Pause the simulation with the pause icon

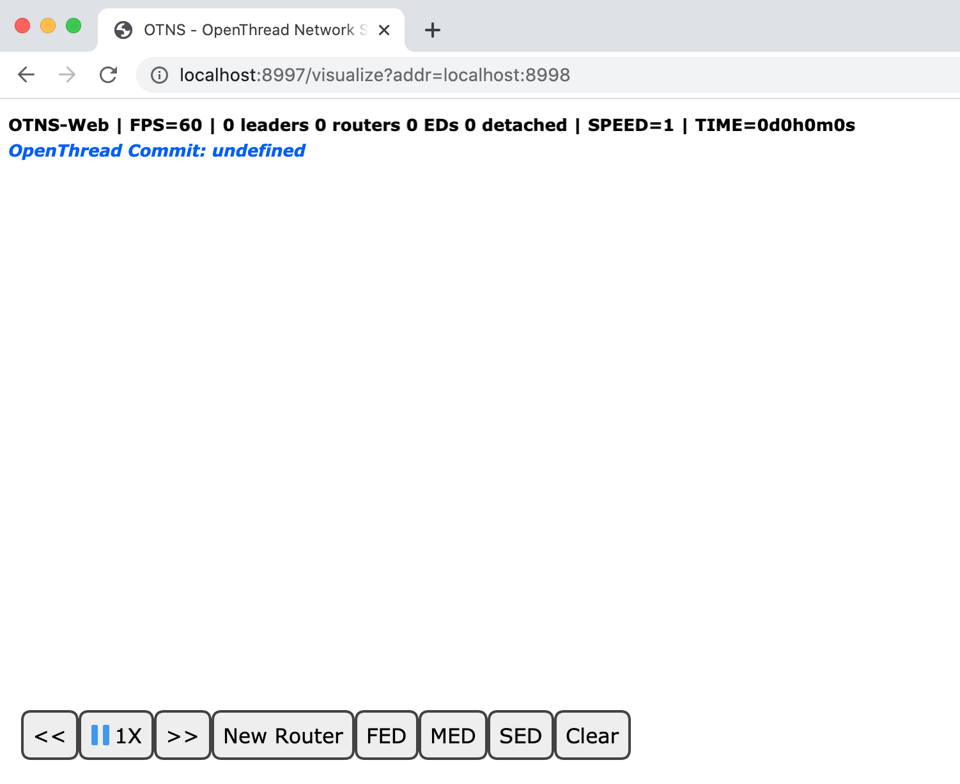[102, 735]
